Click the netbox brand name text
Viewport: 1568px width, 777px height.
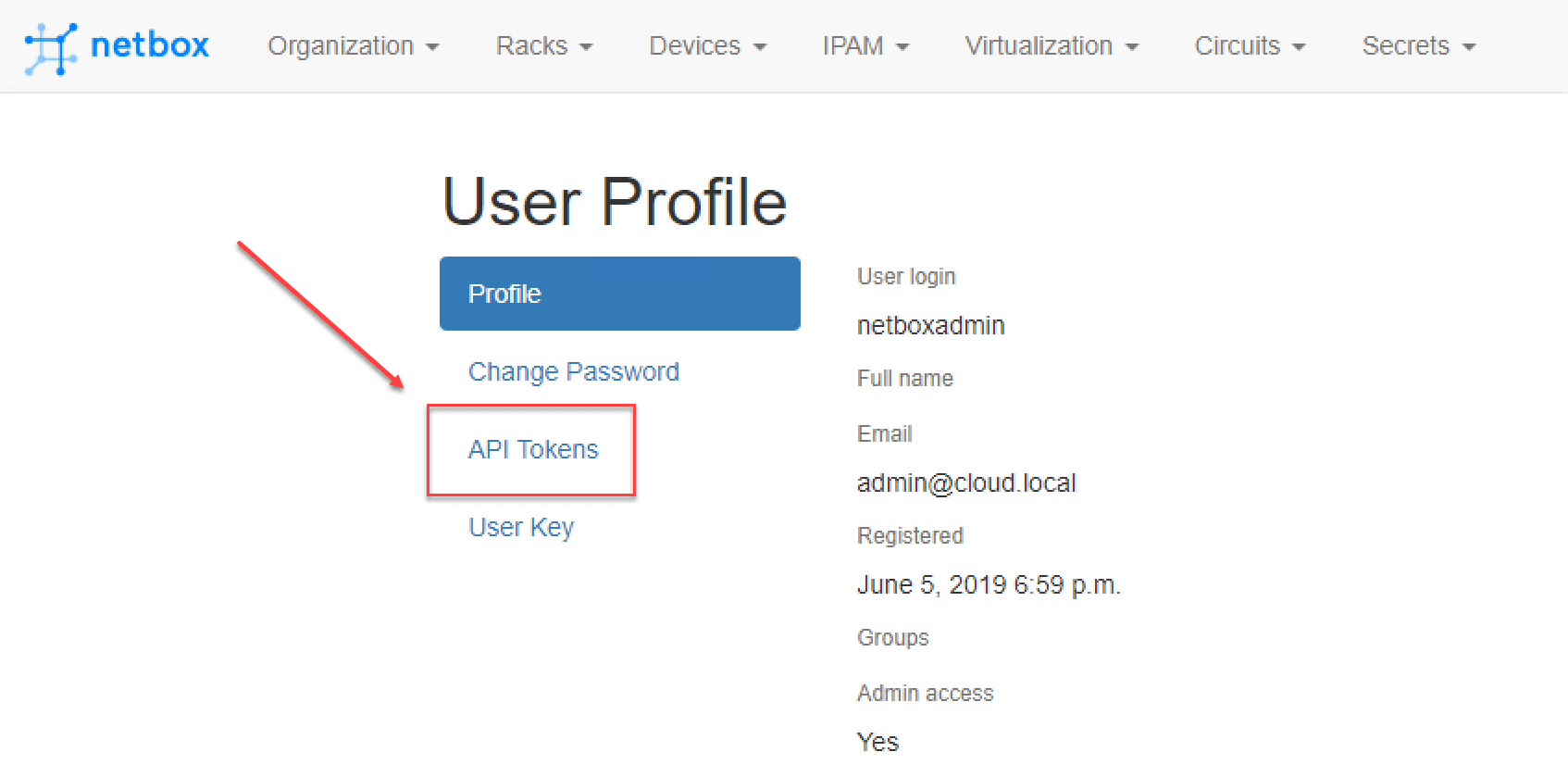pos(150,45)
